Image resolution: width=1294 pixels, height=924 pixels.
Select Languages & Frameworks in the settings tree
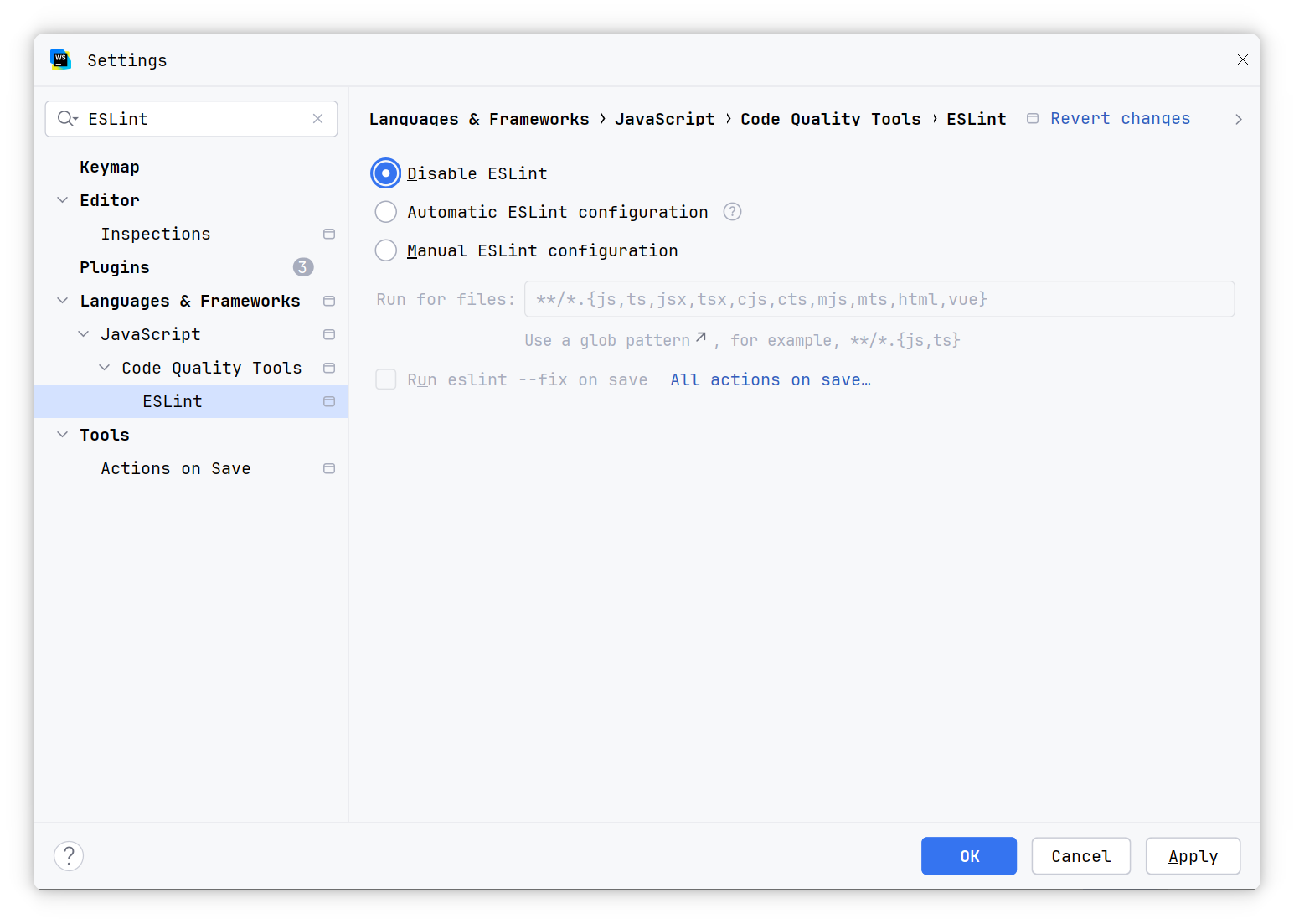pyautogui.click(x=190, y=301)
